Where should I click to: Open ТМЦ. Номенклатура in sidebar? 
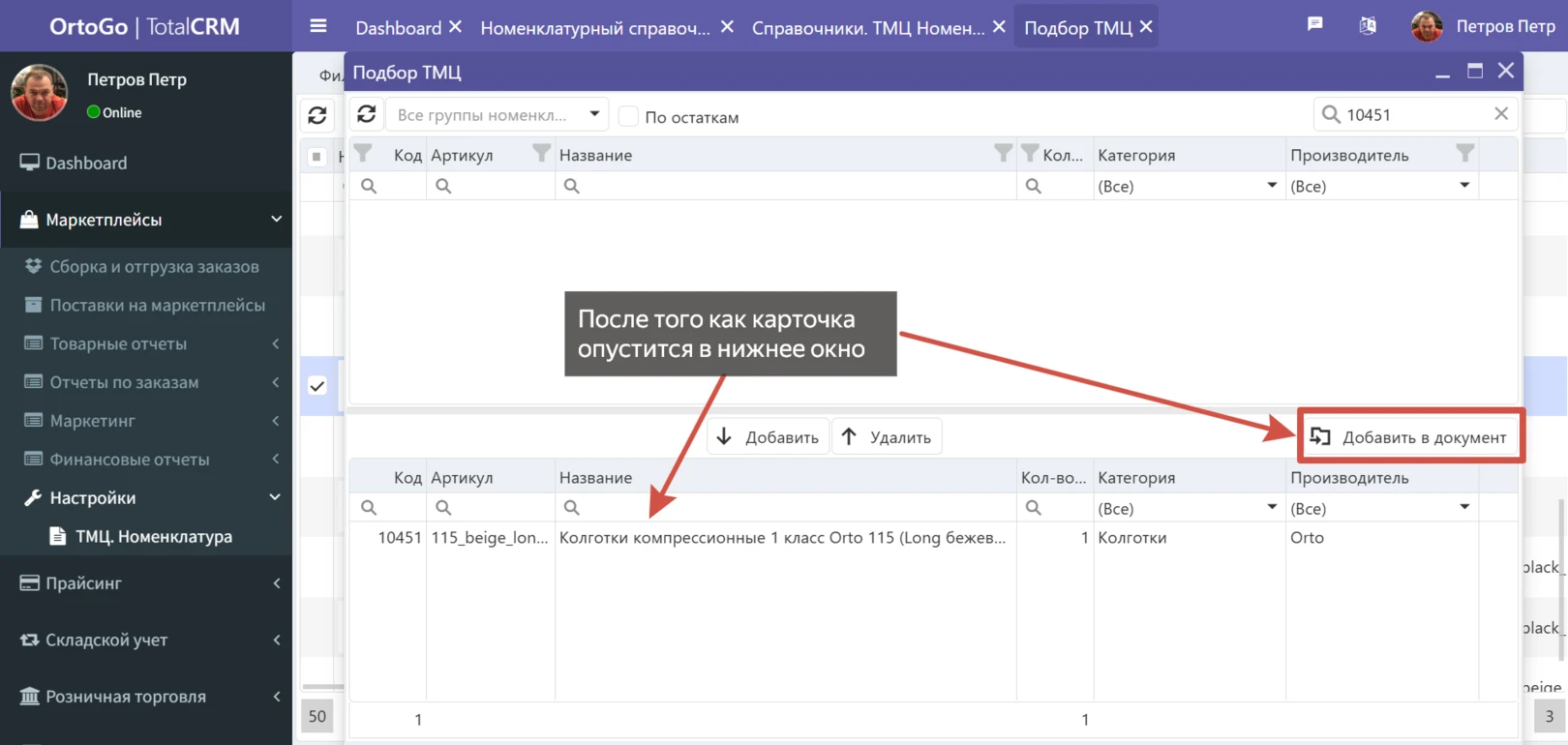pyautogui.click(x=154, y=536)
